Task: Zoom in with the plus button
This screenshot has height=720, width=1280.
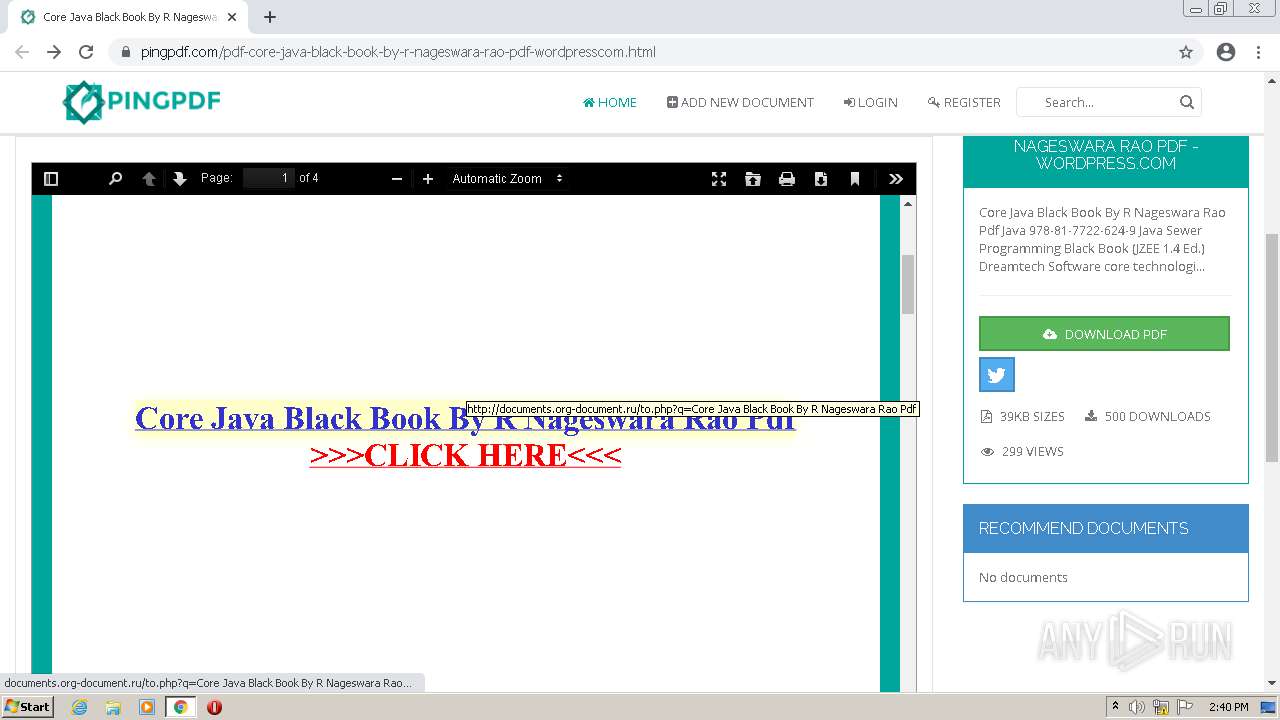Action: pyautogui.click(x=428, y=179)
